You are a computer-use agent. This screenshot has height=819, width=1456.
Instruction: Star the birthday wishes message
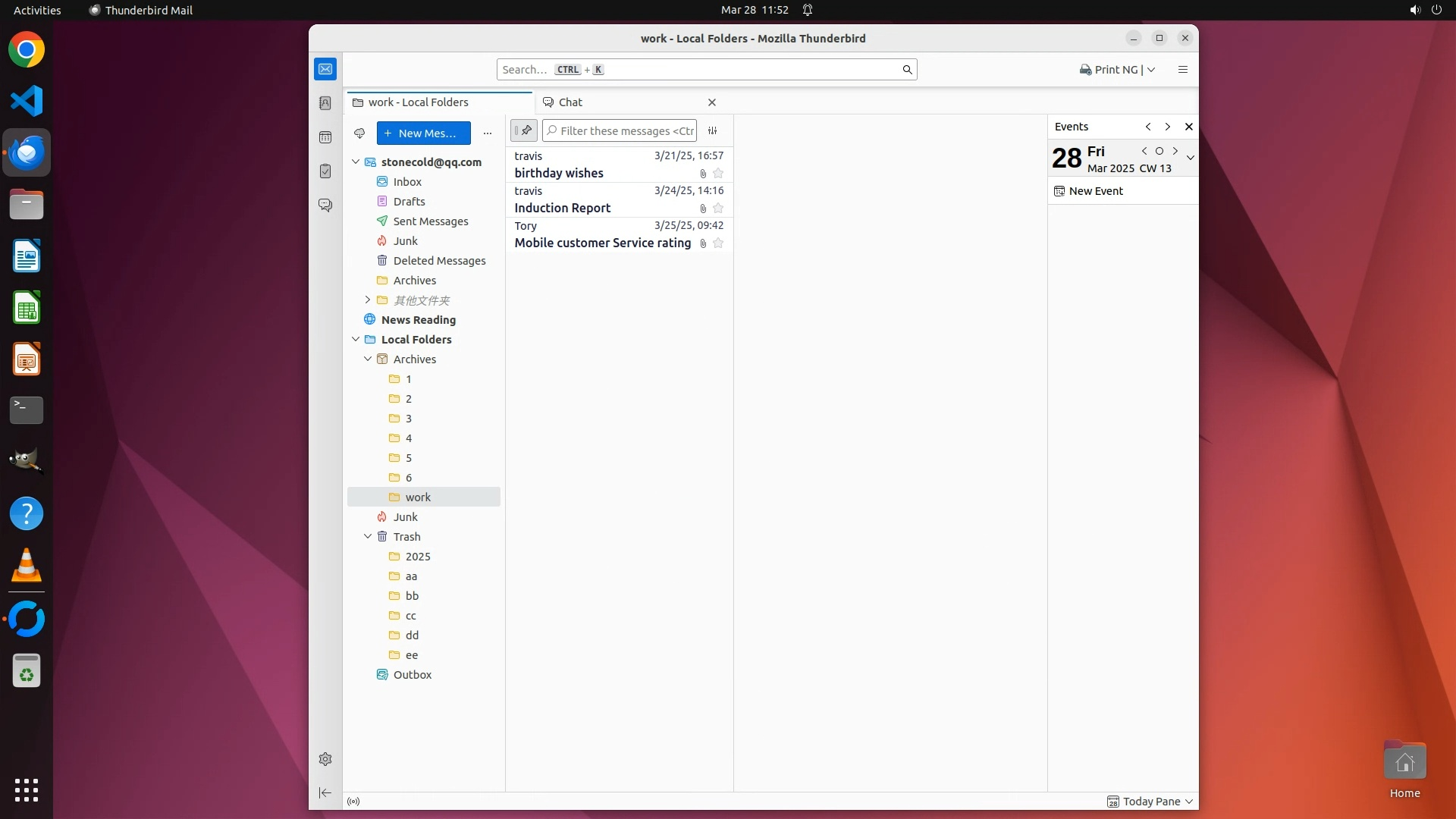(718, 174)
